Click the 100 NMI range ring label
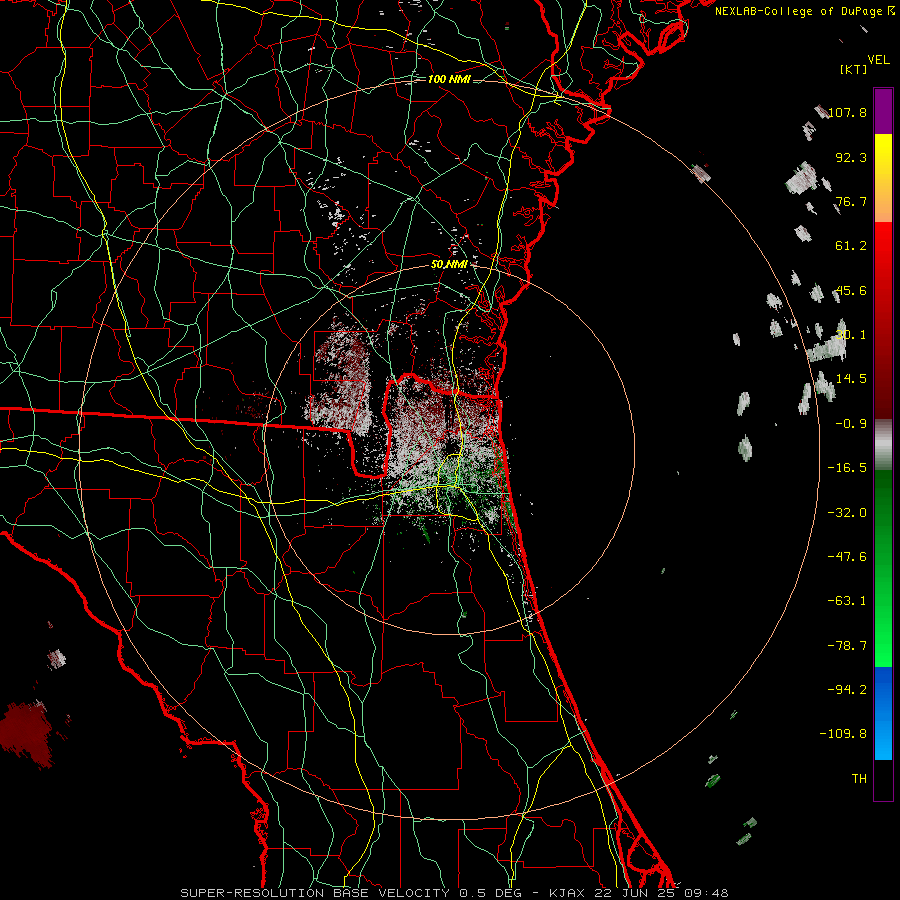 click(x=449, y=79)
